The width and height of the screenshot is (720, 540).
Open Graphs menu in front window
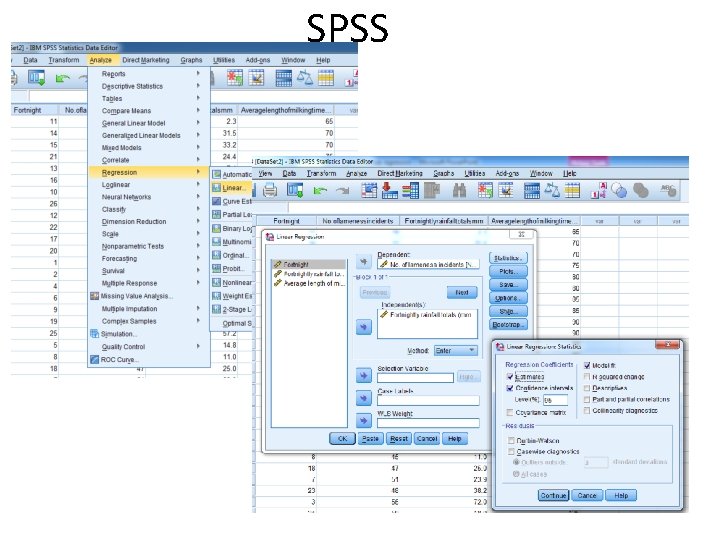pos(444,173)
